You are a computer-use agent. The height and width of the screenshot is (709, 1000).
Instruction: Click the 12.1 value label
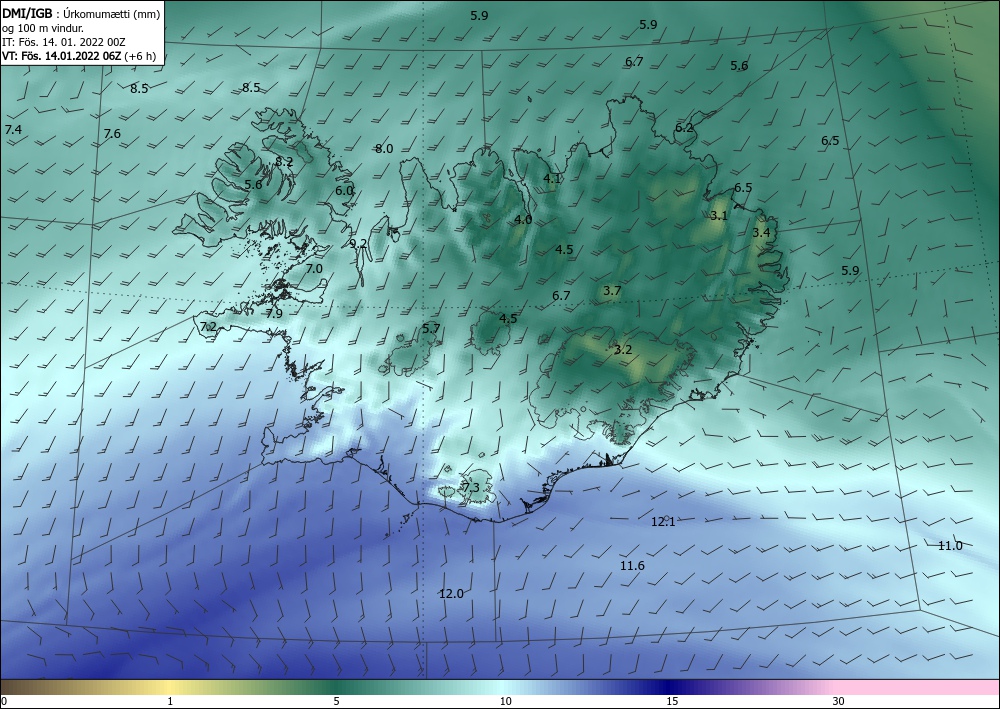[x=663, y=522]
